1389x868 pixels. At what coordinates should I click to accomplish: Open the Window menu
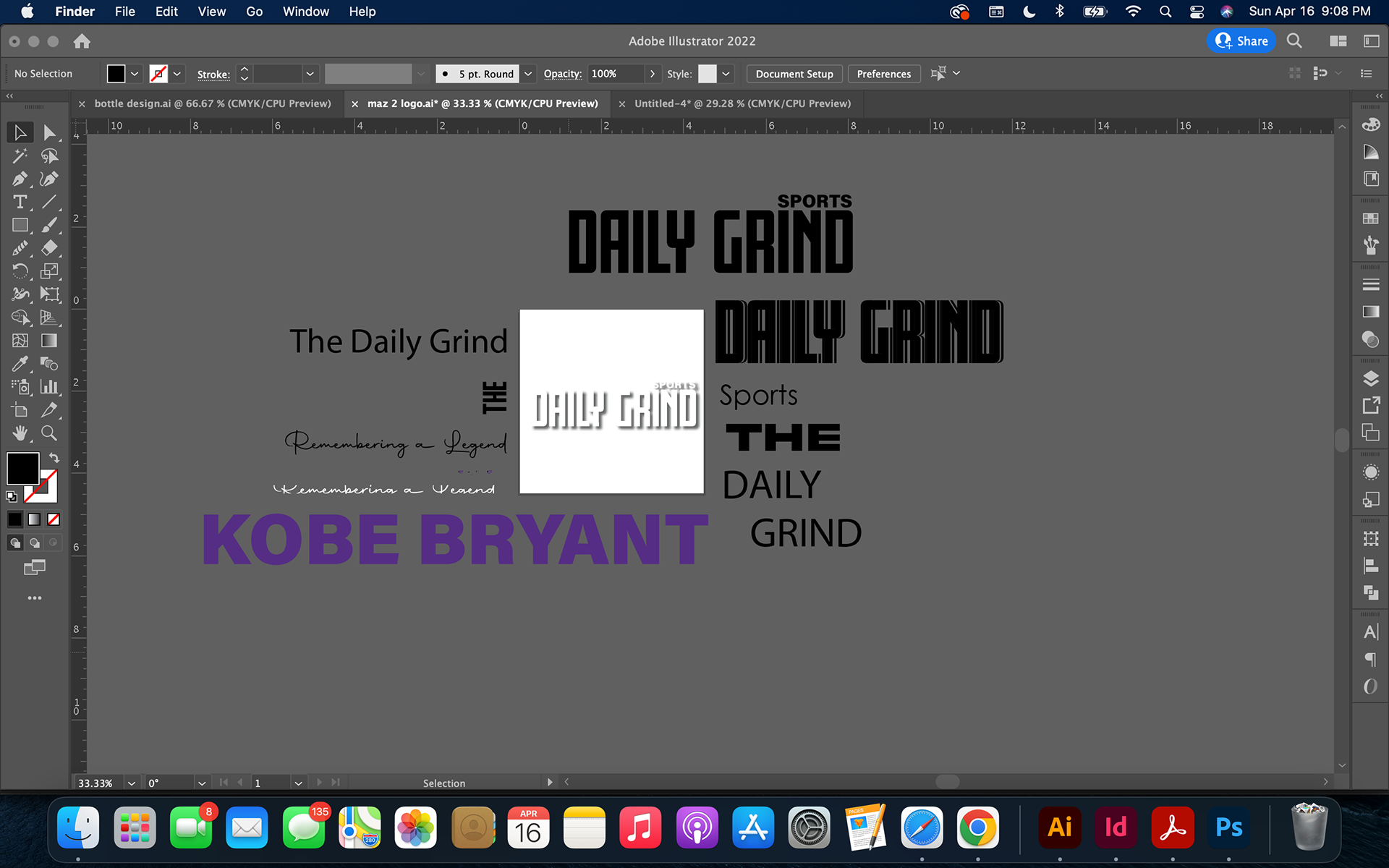[305, 12]
